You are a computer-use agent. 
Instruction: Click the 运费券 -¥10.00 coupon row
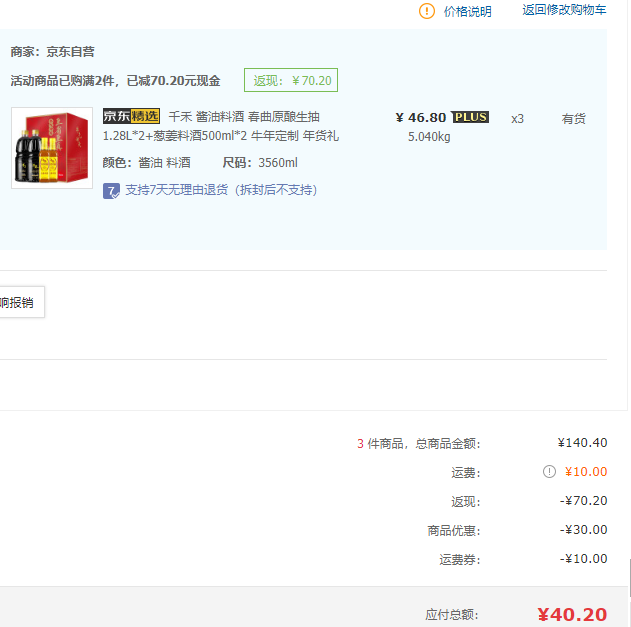point(582,559)
